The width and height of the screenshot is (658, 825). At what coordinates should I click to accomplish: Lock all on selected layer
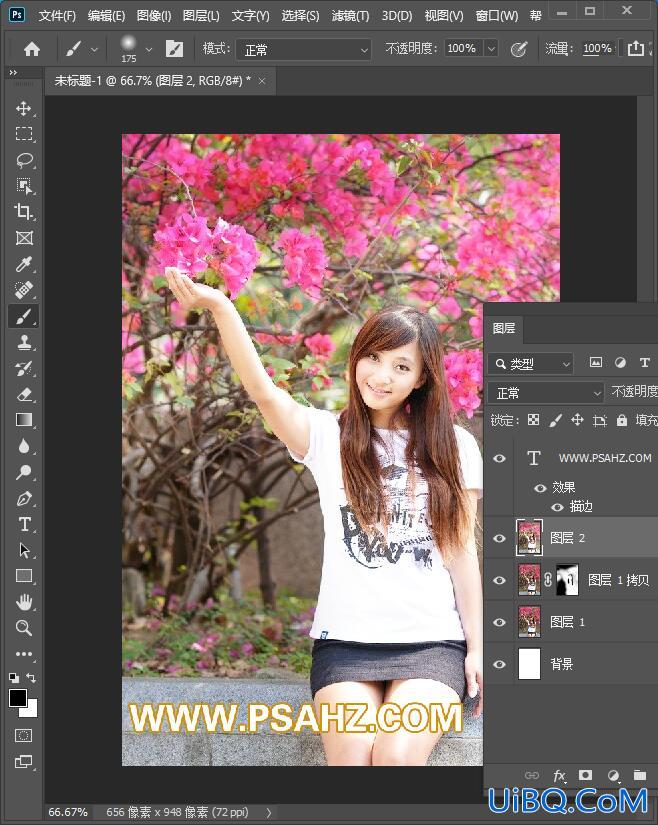pyautogui.click(x=622, y=420)
